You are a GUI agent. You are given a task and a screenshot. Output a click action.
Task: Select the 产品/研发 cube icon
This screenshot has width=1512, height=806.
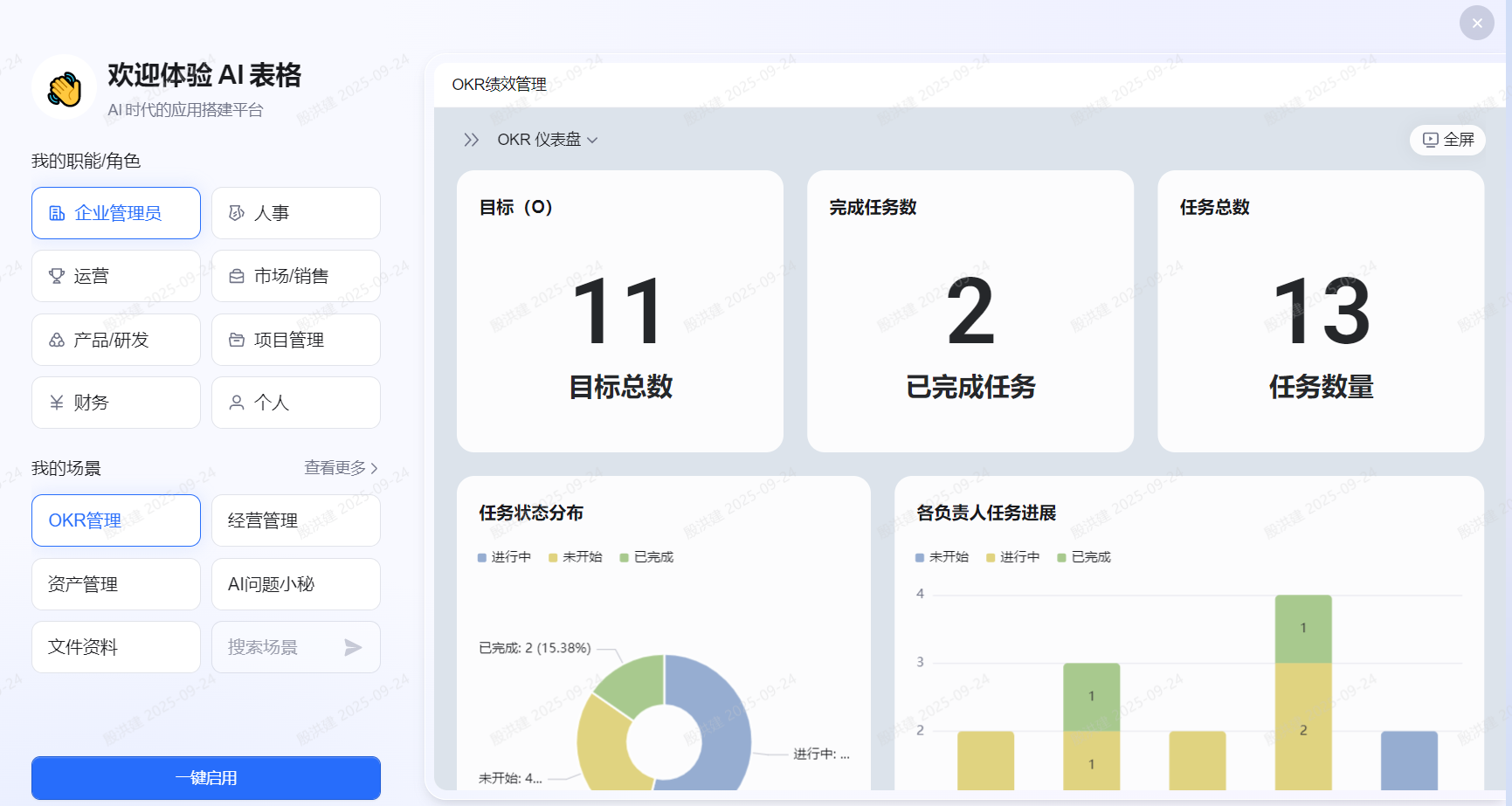(x=56, y=340)
